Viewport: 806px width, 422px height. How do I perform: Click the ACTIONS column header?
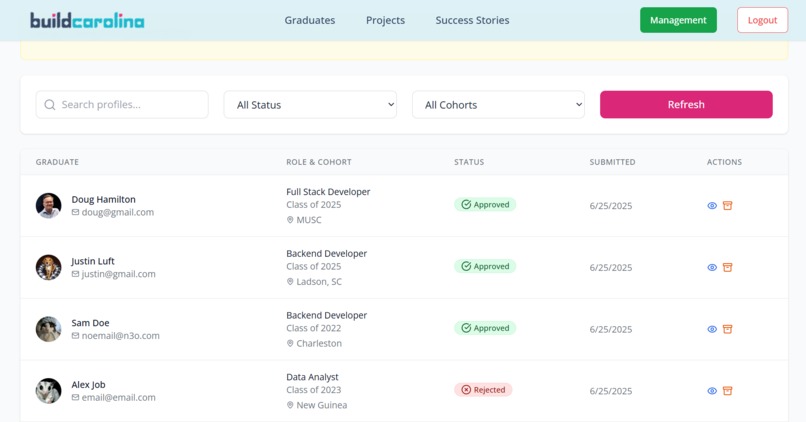pyautogui.click(x=724, y=162)
